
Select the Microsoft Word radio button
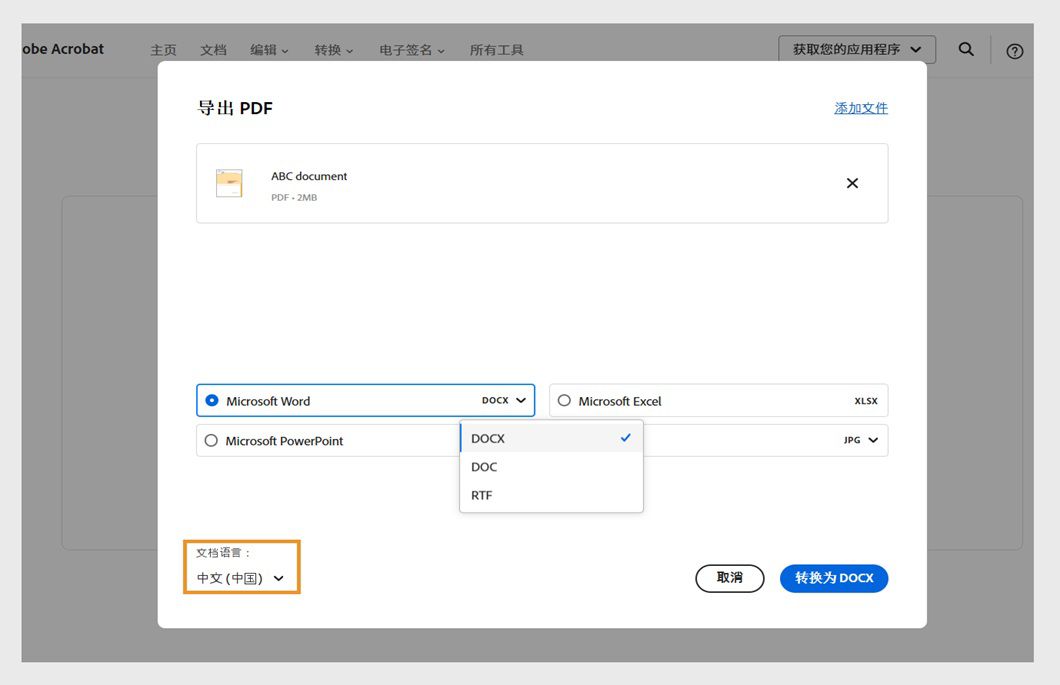pyautogui.click(x=211, y=400)
